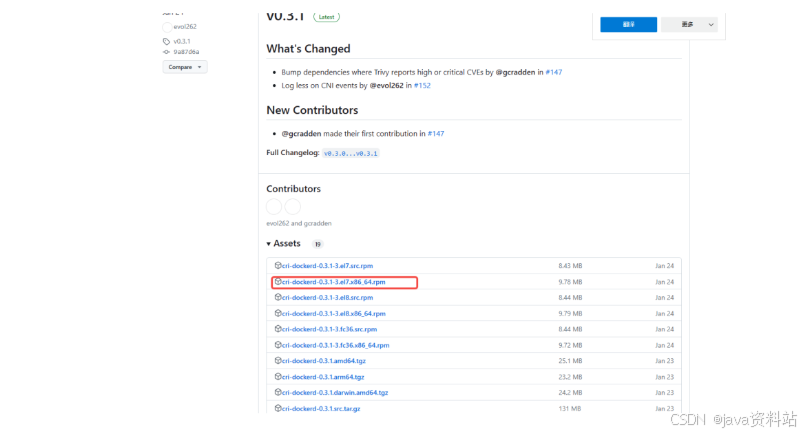Open #147 link in first contribution line
The image size is (811, 435).
click(435, 133)
